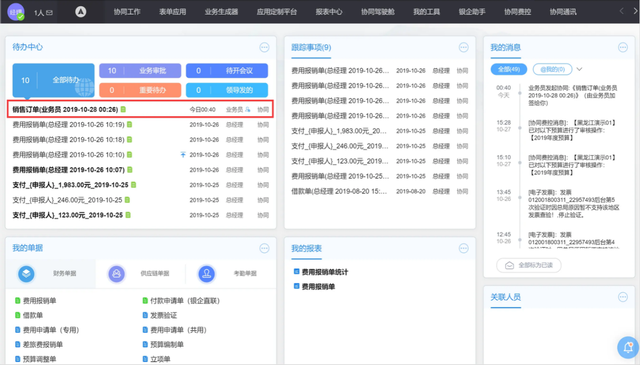Viewport: 640px width, 365px height.
Task: Click the 待开会议 tile
Action: [x=227, y=71]
